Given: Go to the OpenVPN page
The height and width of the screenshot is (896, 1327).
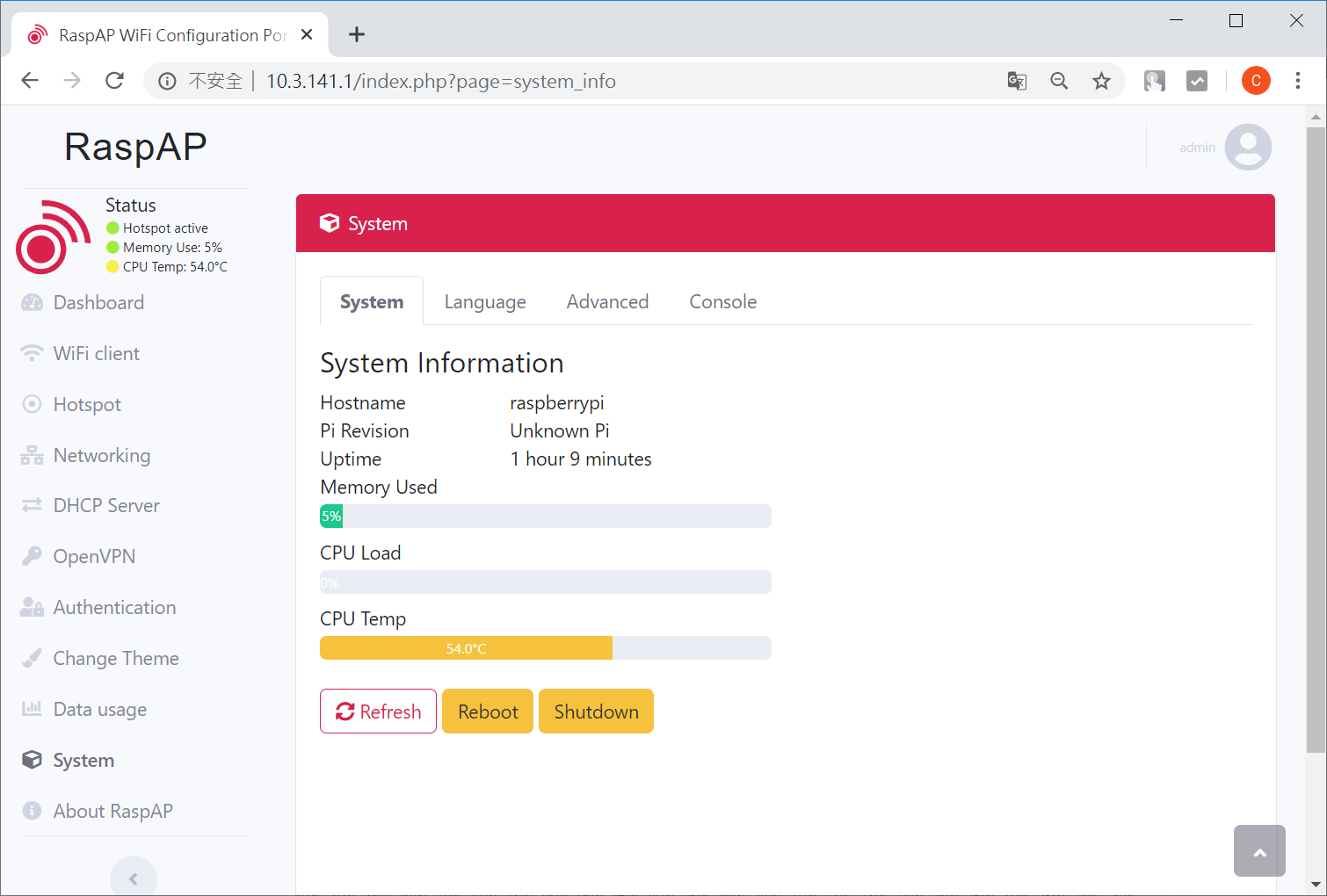Looking at the screenshot, I should point(94,556).
